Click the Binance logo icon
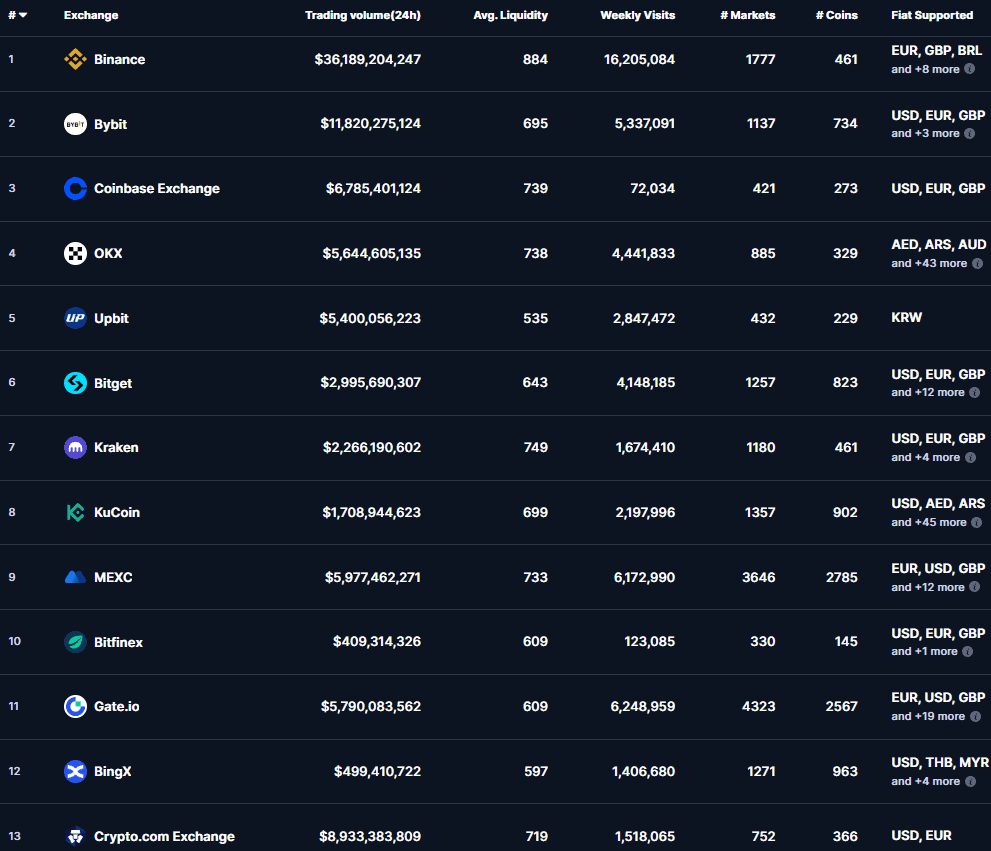This screenshot has width=991, height=851. [75, 60]
